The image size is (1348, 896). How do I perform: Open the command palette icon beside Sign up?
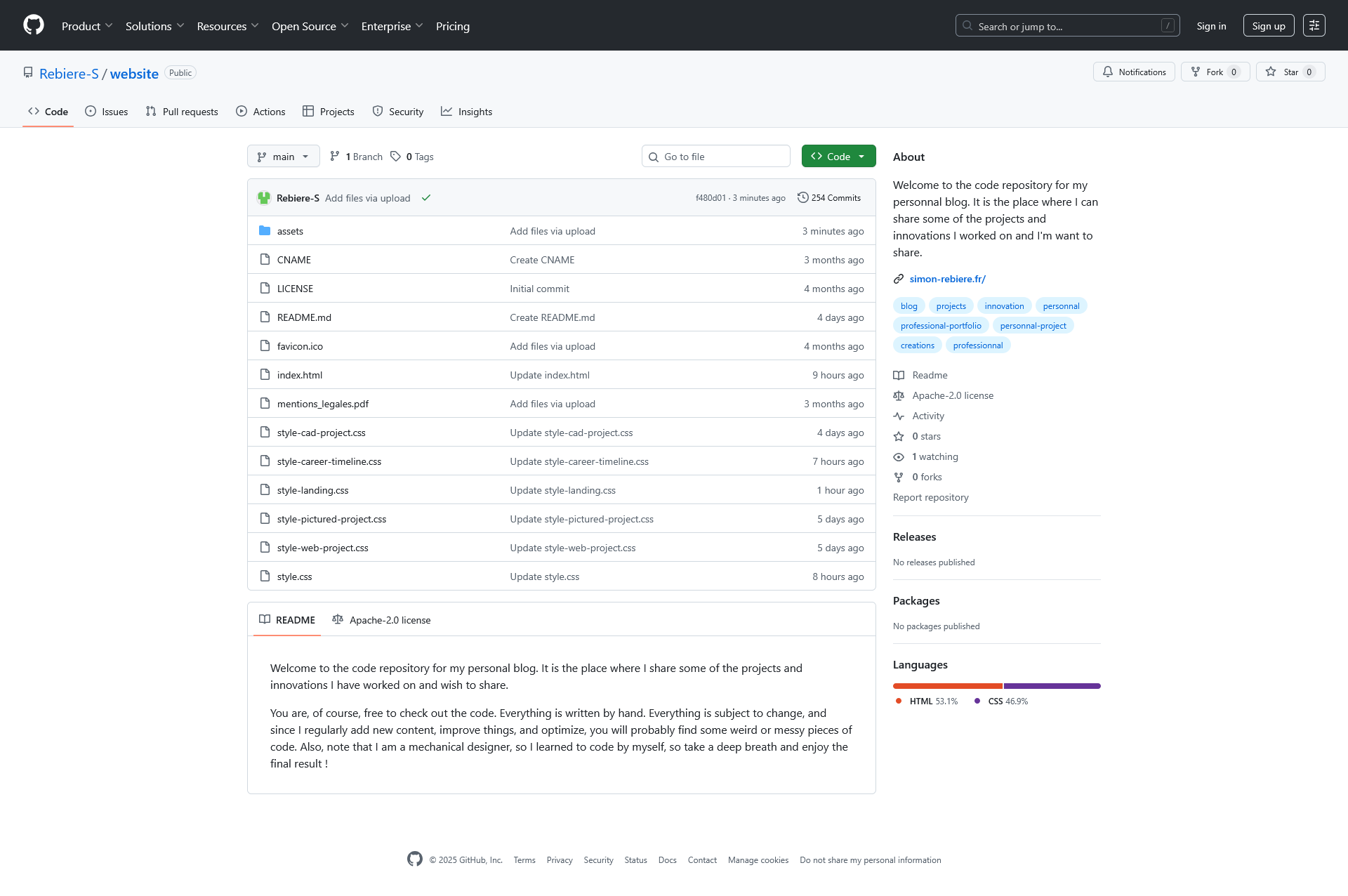pyautogui.click(x=1314, y=25)
